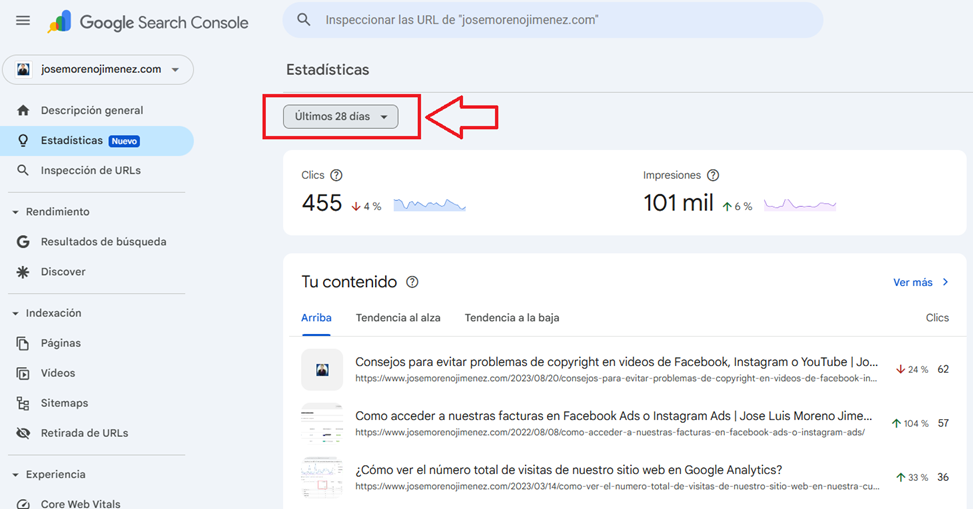Go to Resultados de búsqueda report
Screen dimensions: 973x509
point(103,242)
